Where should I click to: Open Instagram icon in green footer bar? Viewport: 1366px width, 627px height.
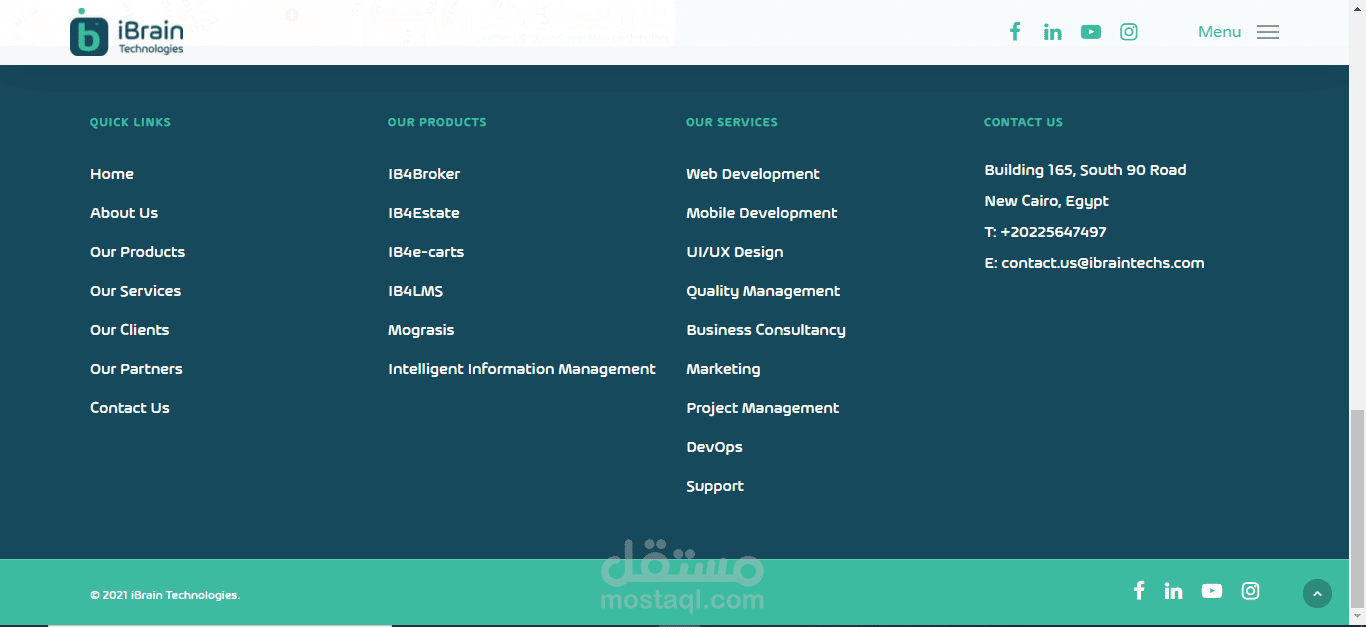1250,591
